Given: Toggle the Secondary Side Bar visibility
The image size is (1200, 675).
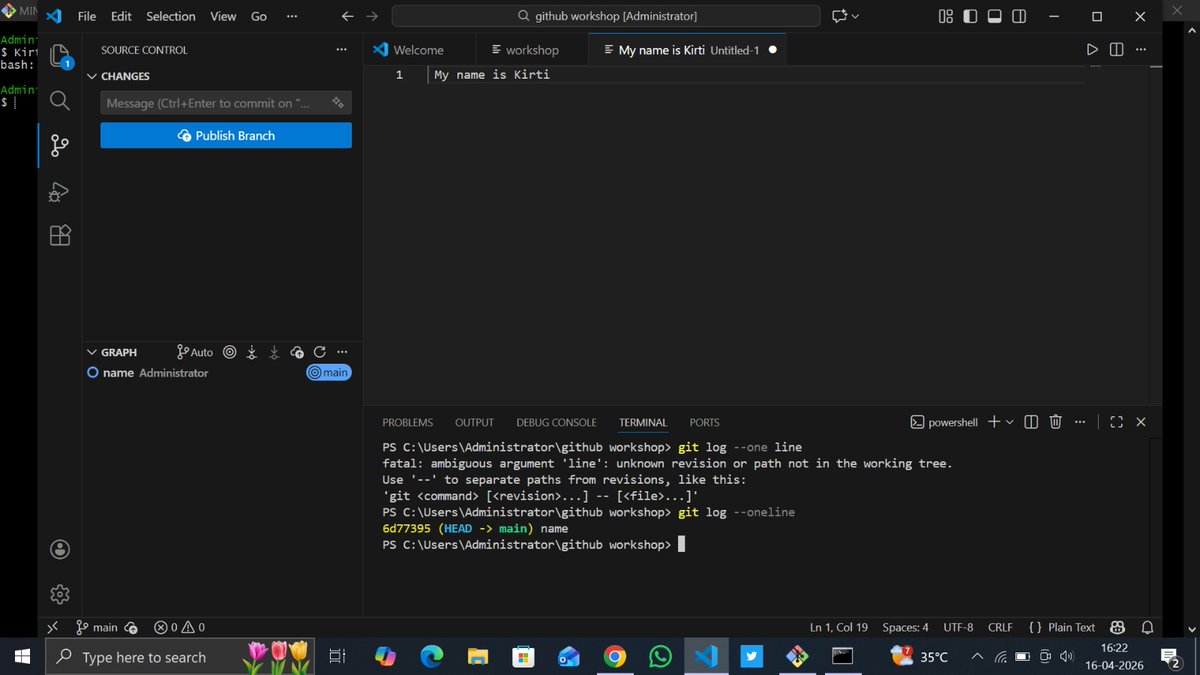Looking at the screenshot, I should 1019,16.
